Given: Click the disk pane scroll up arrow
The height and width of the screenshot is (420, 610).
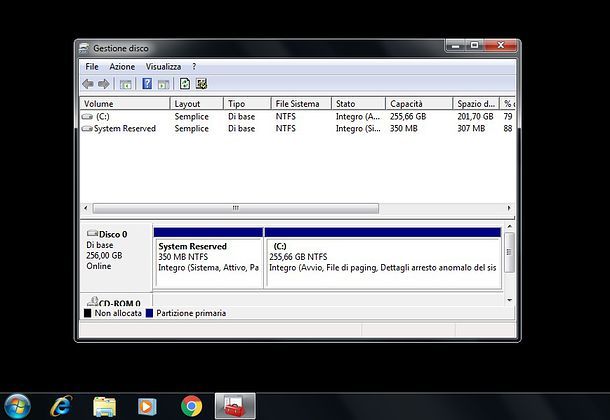Looking at the screenshot, I should click(509, 226).
